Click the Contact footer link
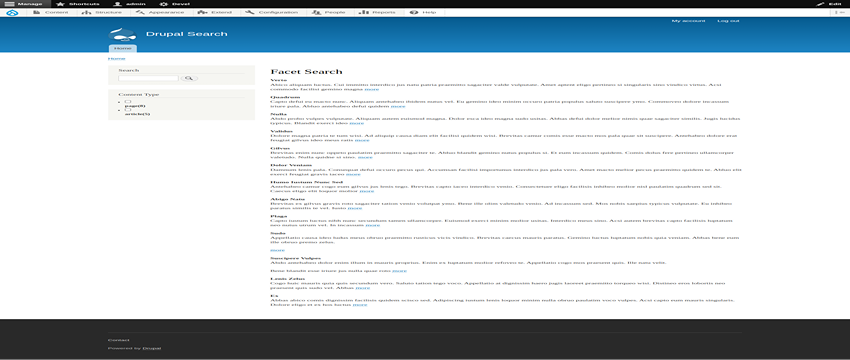Screen dimensions: 850x360 point(118,340)
